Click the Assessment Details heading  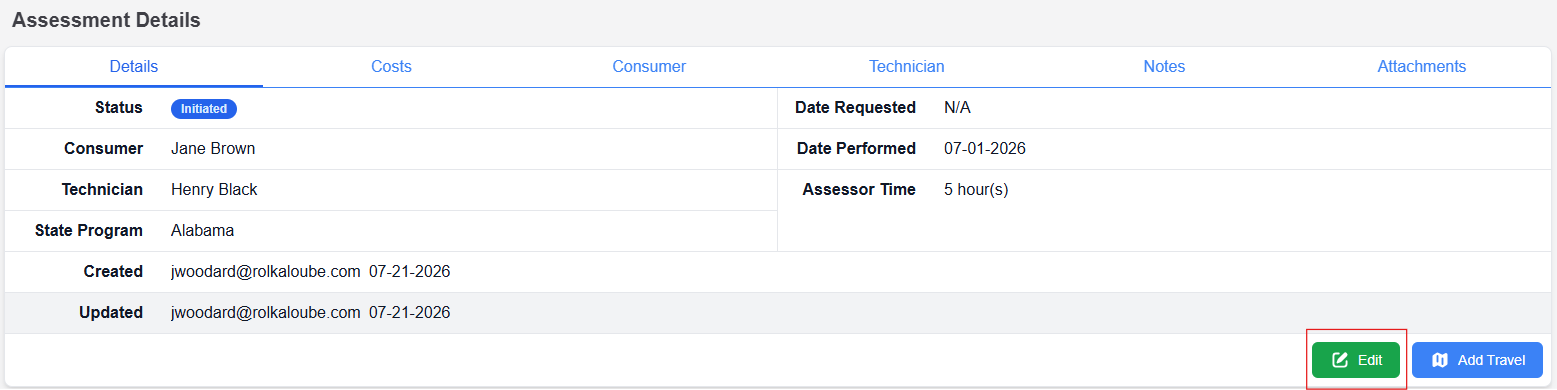pyautogui.click(x=106, y=20)
